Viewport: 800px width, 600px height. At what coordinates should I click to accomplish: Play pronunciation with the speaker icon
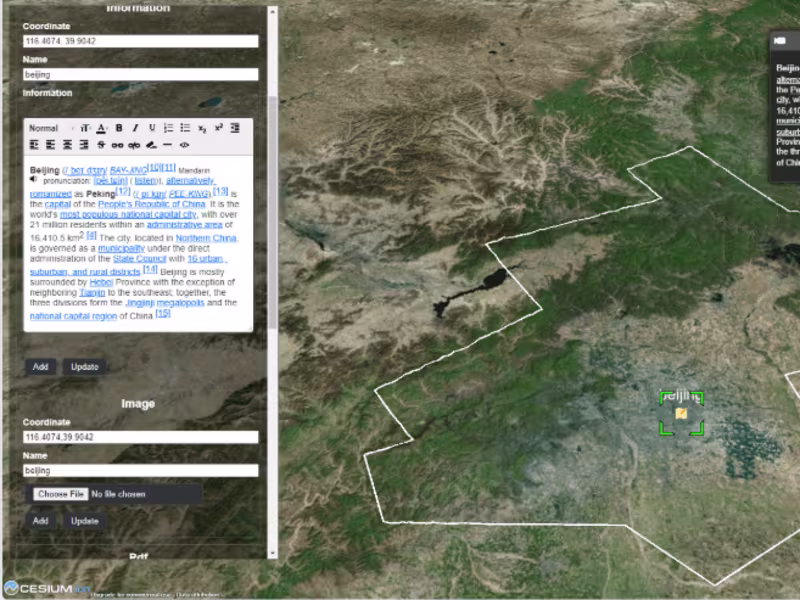(34, 179)
